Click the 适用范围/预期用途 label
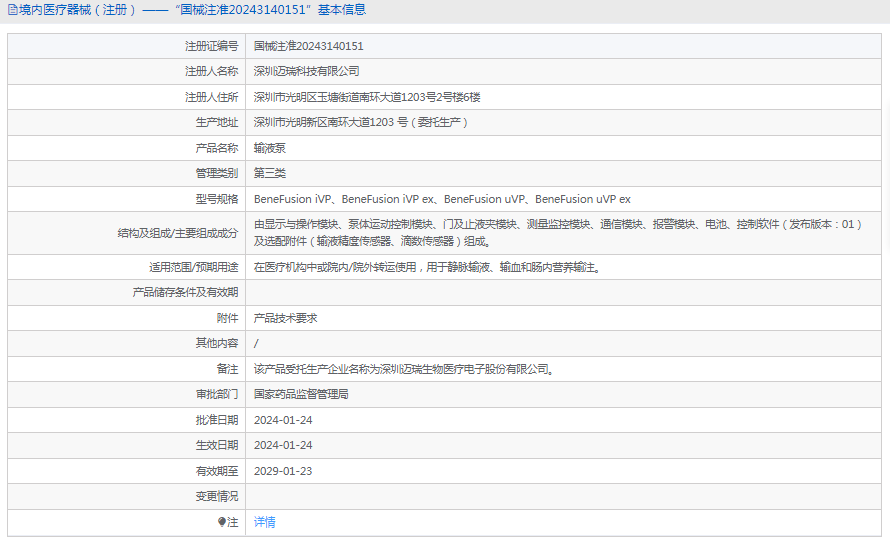 (x=194, y=267)
